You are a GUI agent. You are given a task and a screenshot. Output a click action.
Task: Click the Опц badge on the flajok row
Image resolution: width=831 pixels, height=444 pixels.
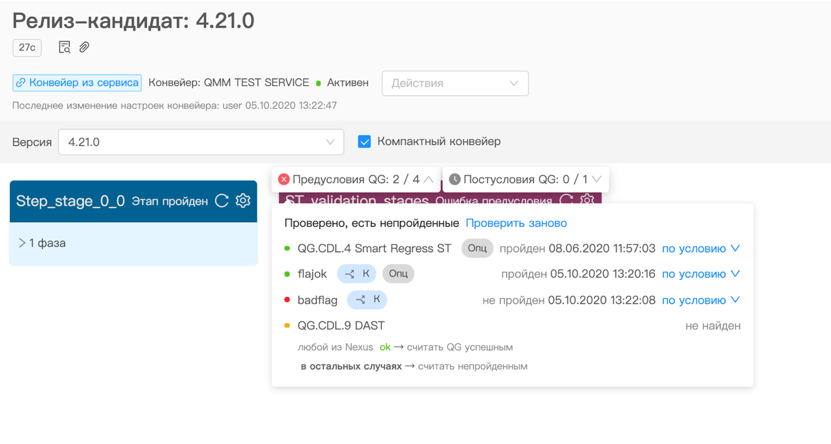click(x=398, y=274)
